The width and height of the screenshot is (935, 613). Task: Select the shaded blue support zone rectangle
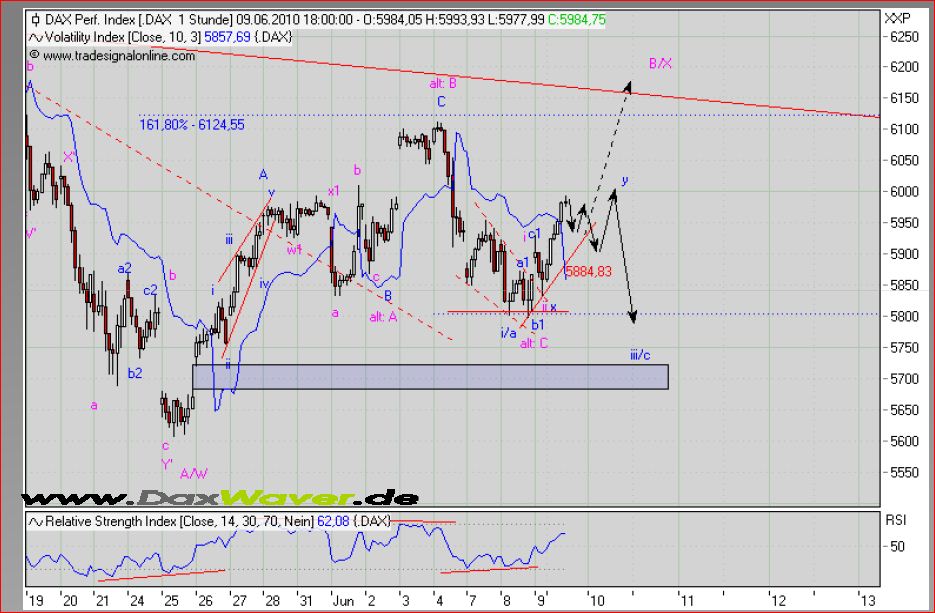point(431,377)
